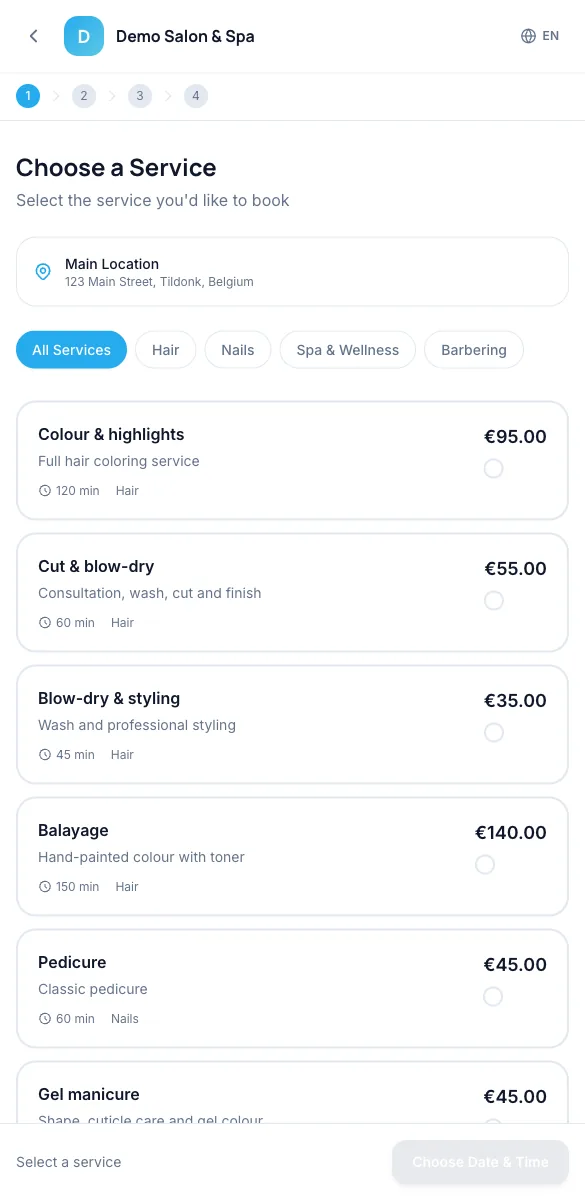Click the Main Location pin icon

point(43,272)
